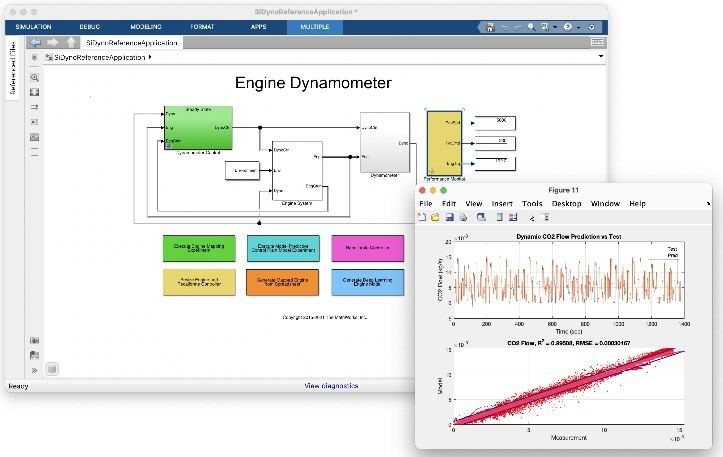
Task: Select the Engine System block
Action: 297,171
